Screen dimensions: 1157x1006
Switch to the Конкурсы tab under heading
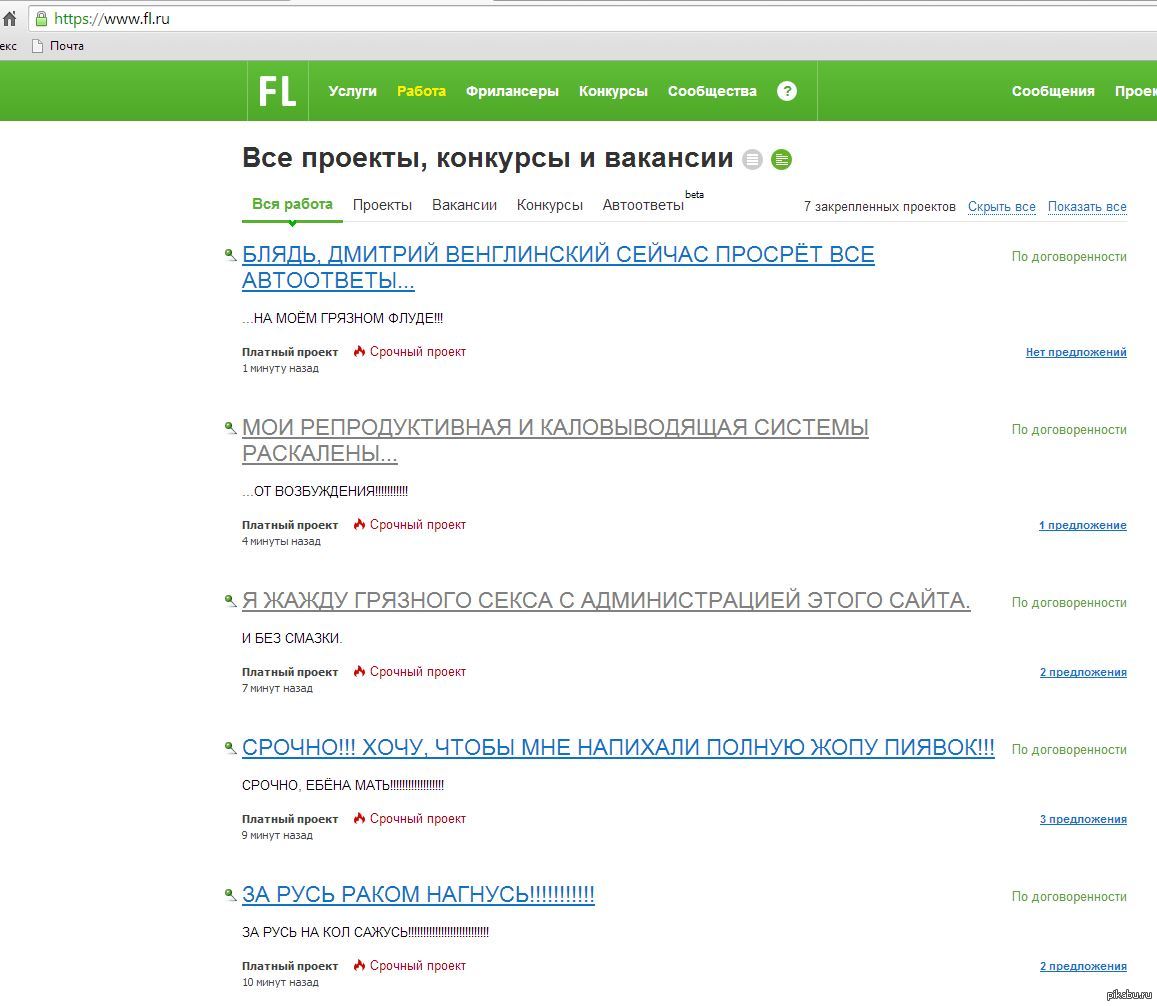(550, 205)
